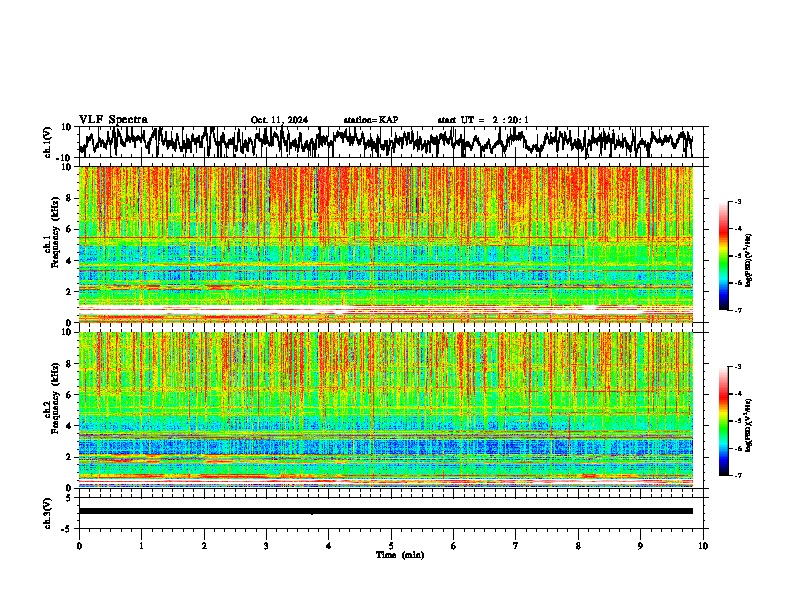Click the ch.2 spectrogram color scale bar
Viewport: 792px width, 612px height.
click(724, 421)
